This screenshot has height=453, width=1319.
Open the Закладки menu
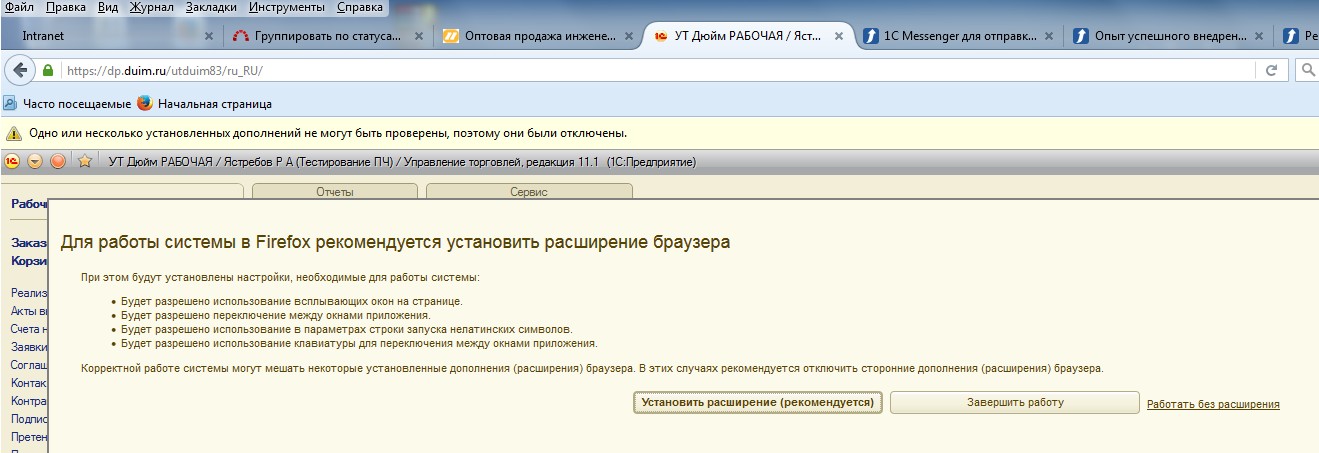click(212, 8)
